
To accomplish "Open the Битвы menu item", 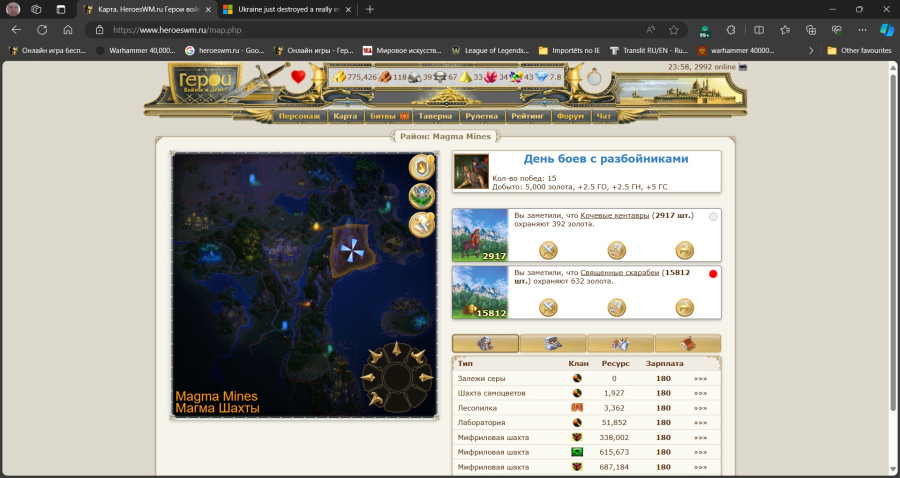I will 389,116.
